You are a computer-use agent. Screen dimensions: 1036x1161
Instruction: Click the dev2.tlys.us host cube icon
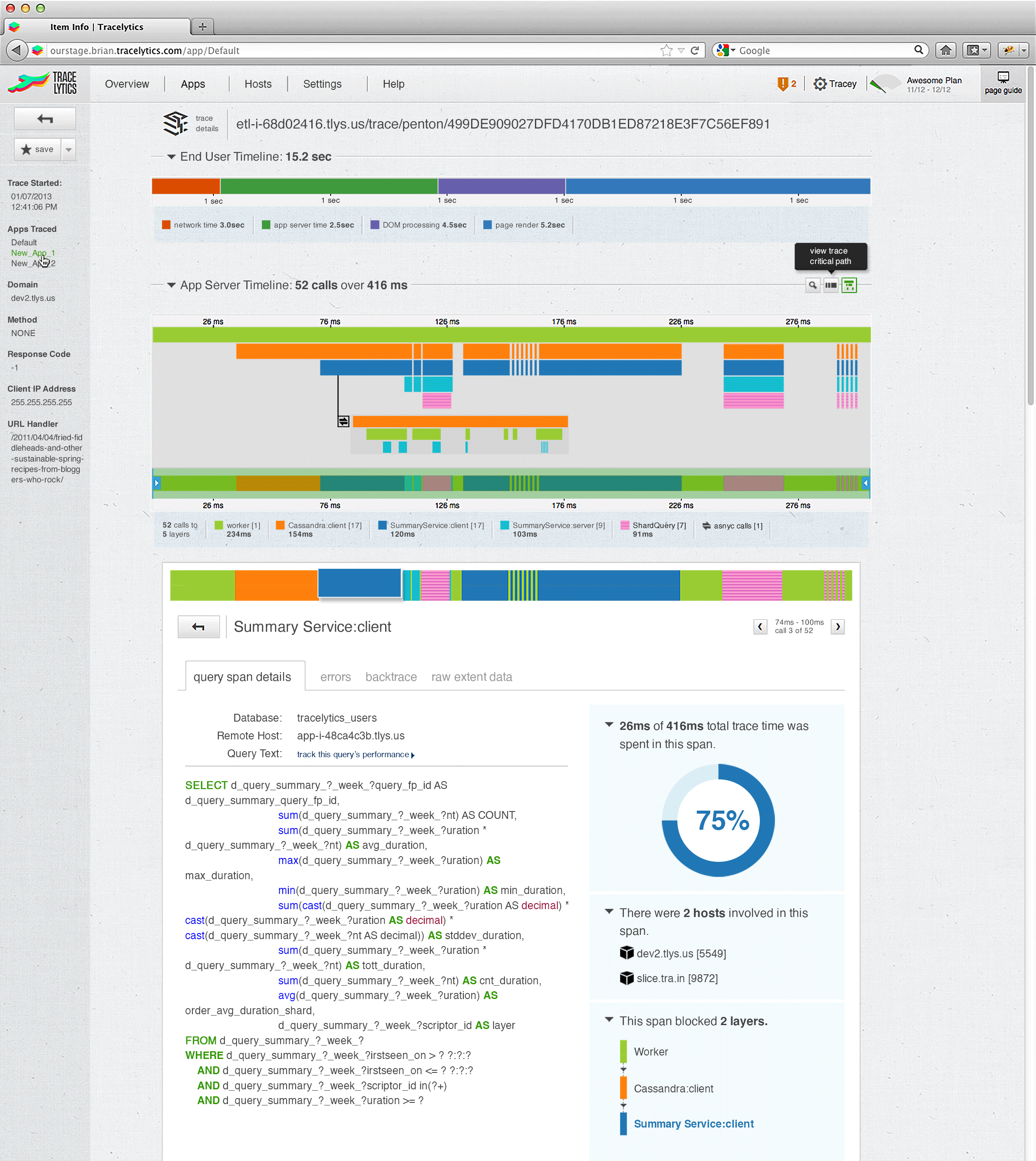(626, 953)
